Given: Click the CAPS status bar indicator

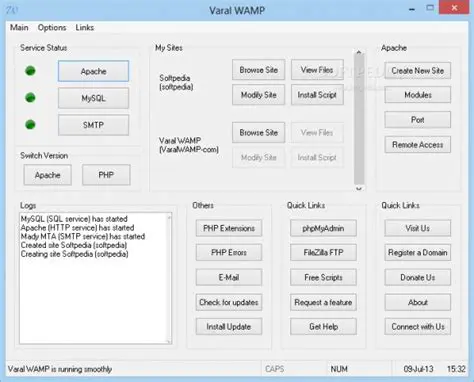Looking at the screenshot, I should click(x=275, y=369).
